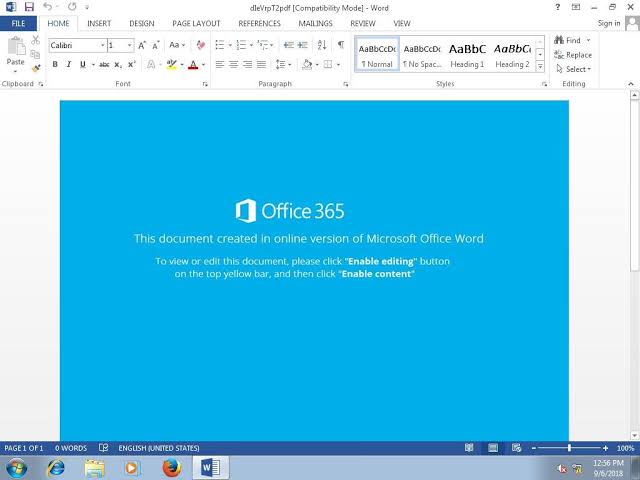Click the Align Right icon
Screen dimensions: 640x480
(247, 64)
